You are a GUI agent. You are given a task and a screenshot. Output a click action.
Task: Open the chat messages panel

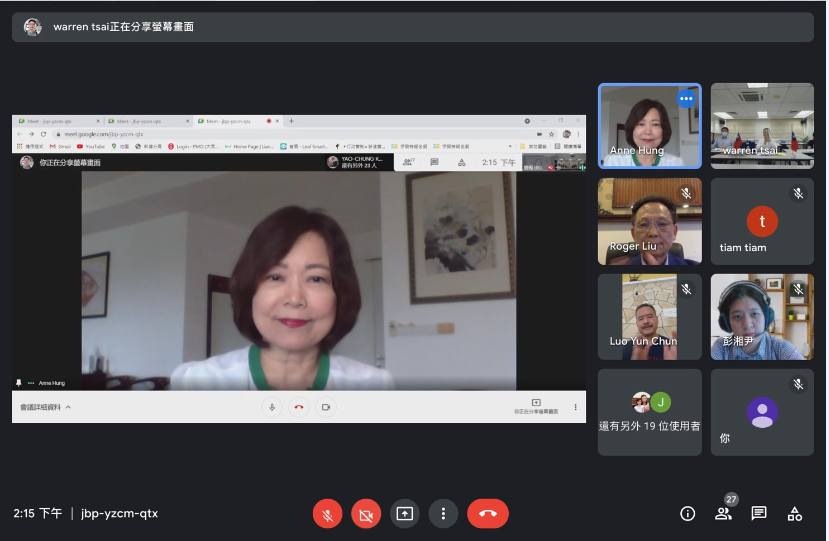pos(759,513)
